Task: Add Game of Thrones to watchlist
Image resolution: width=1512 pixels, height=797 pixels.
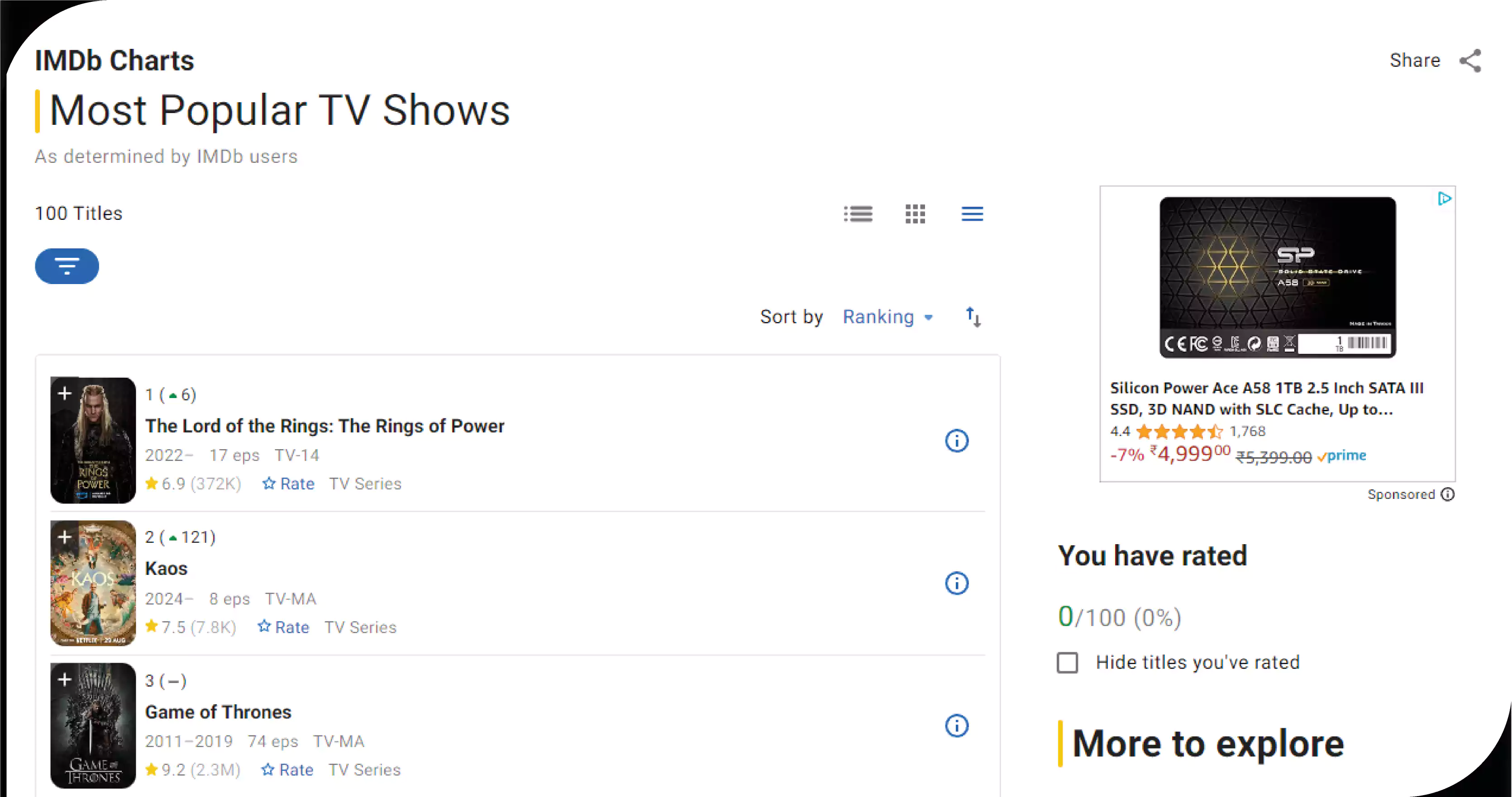Action: pyautogui.click(x=65, y=679)
